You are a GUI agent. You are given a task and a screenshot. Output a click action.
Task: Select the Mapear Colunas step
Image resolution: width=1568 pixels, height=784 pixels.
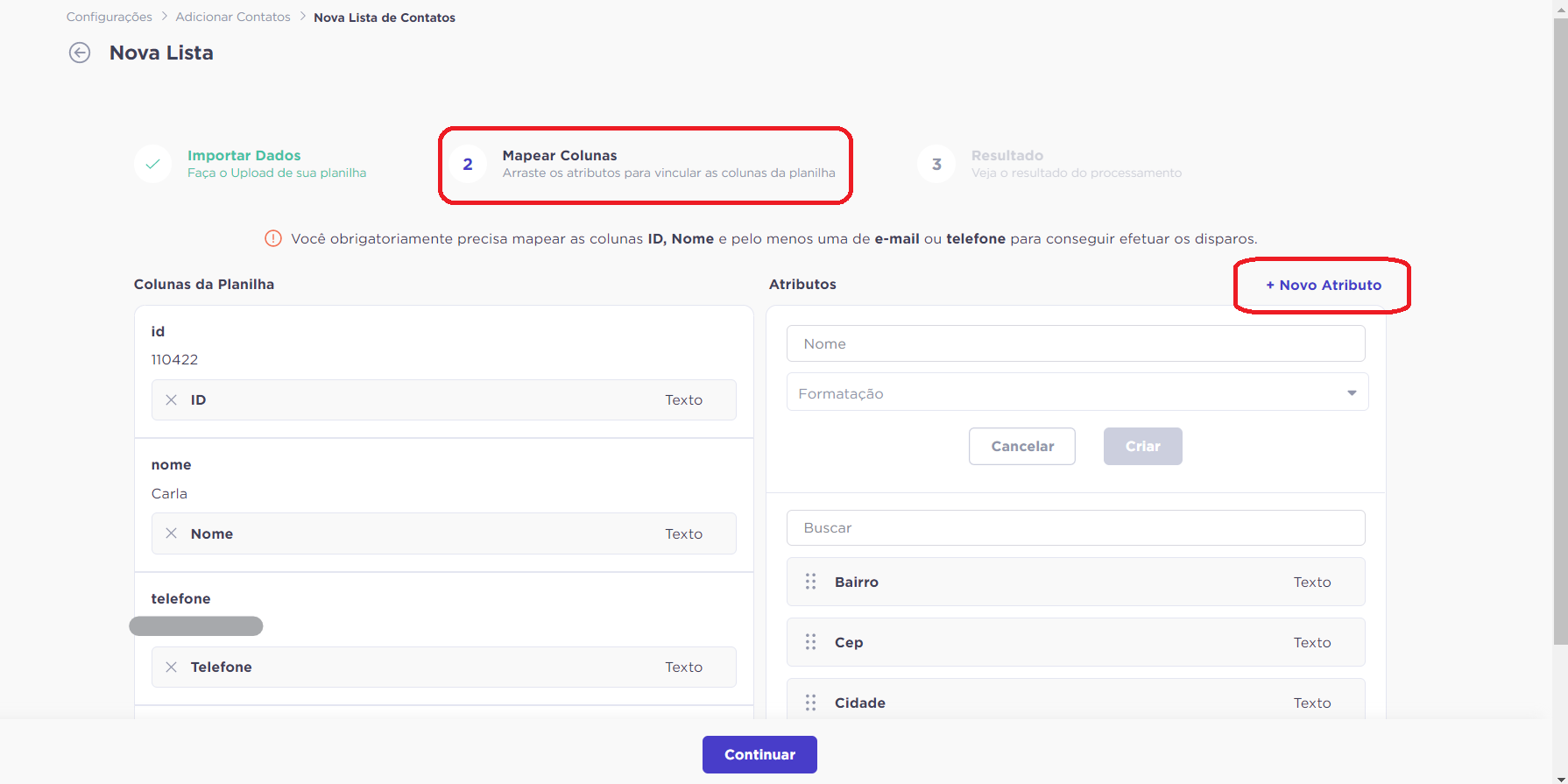click(x=646, y=164)
